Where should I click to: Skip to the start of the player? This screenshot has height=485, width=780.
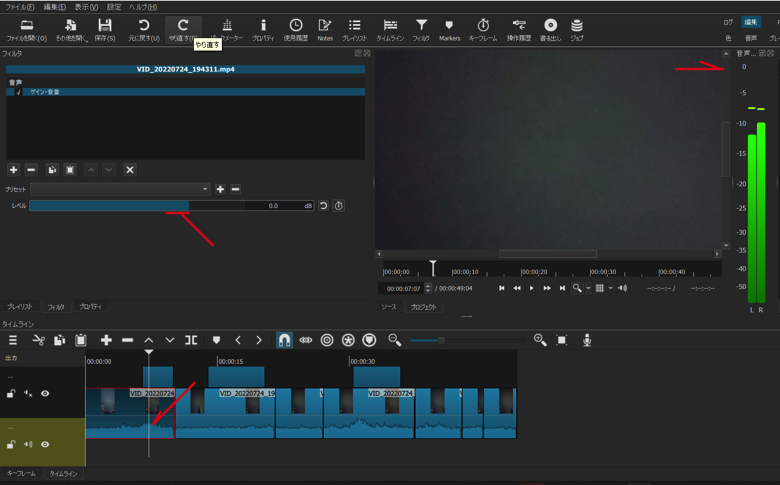tap(501, 288)
